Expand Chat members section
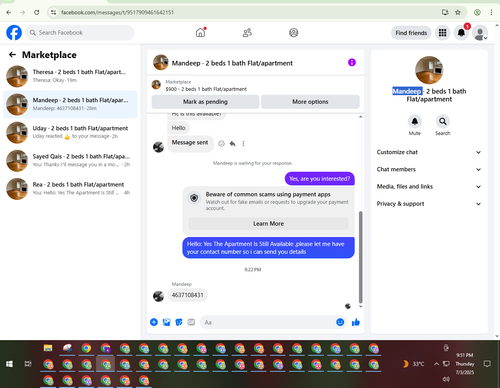 [429, 169]
